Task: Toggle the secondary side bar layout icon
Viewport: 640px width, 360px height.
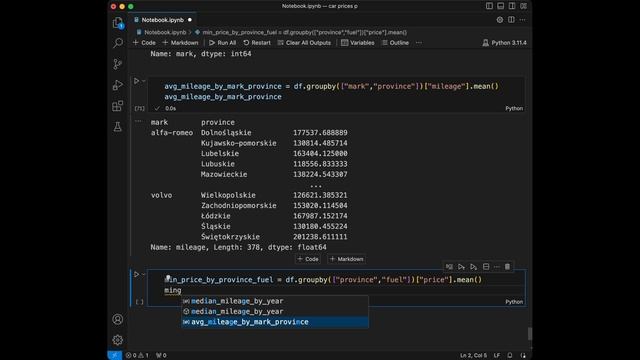Action: coord(512,6)
